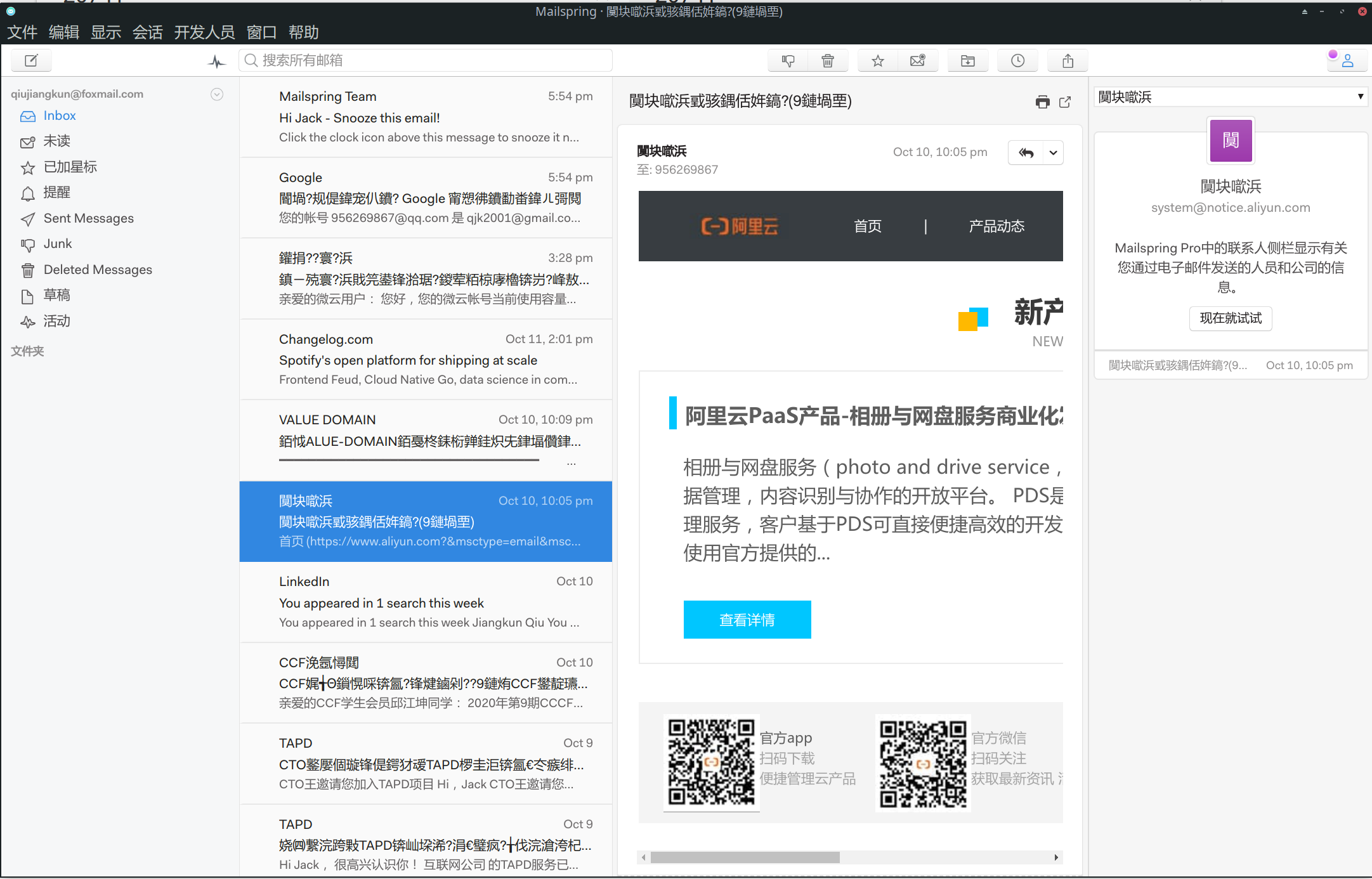Mark the message as unread via envelope icon
The height and width of the screenshot is (879, 1372).
pos(918,60)
